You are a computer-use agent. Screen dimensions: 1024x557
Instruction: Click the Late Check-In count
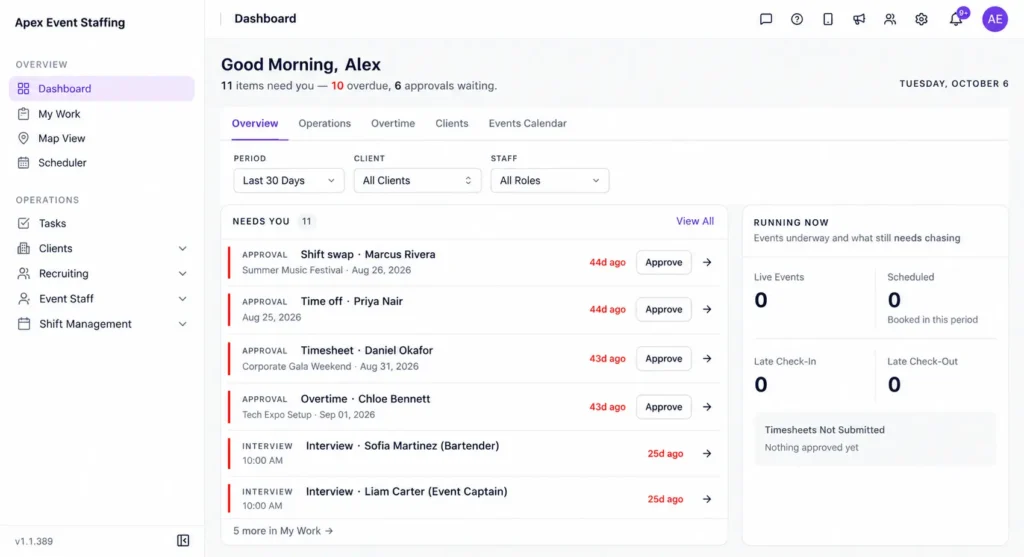tap(761, 384)
